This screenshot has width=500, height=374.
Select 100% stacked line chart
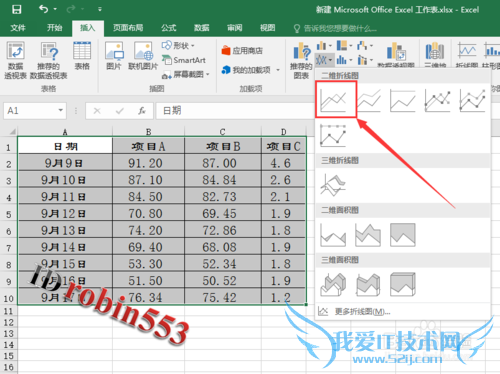403,100
